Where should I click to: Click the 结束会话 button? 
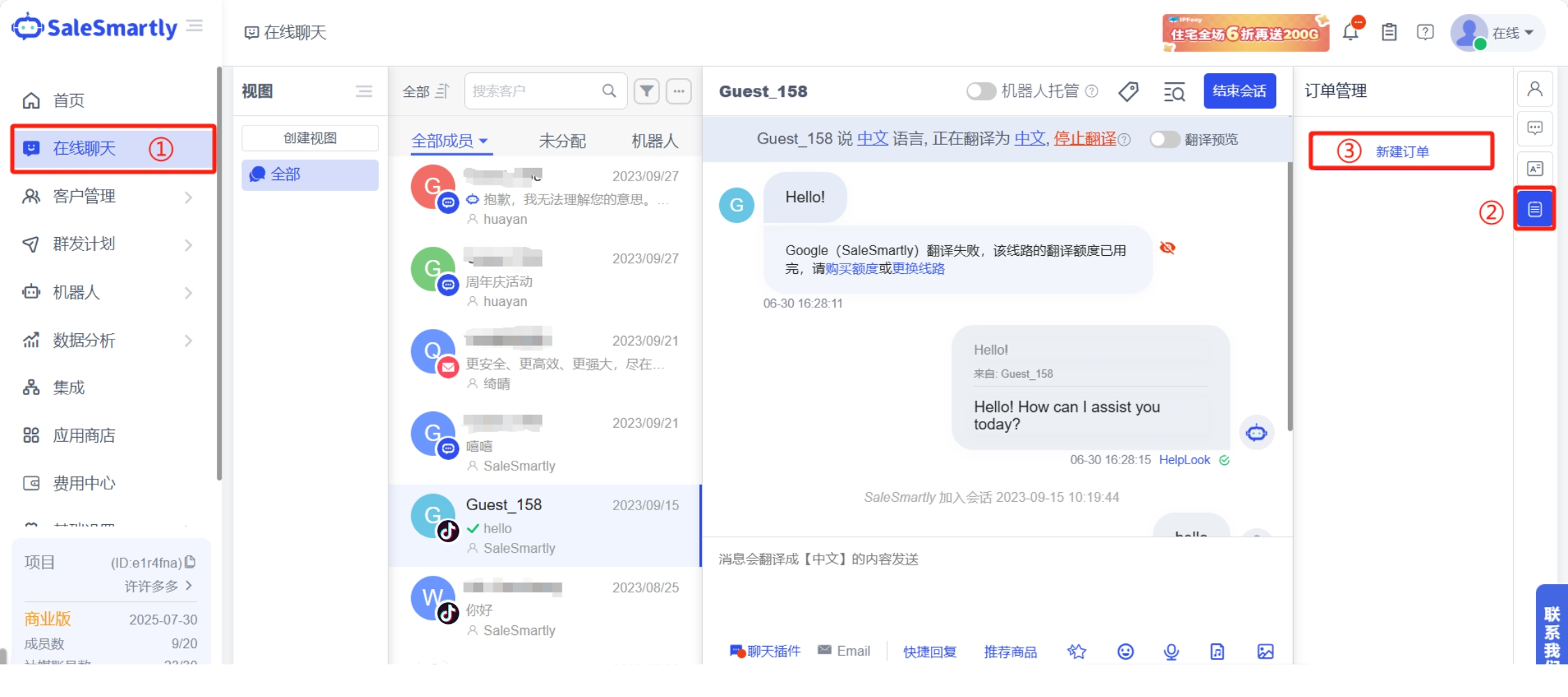coord(1239,91)
